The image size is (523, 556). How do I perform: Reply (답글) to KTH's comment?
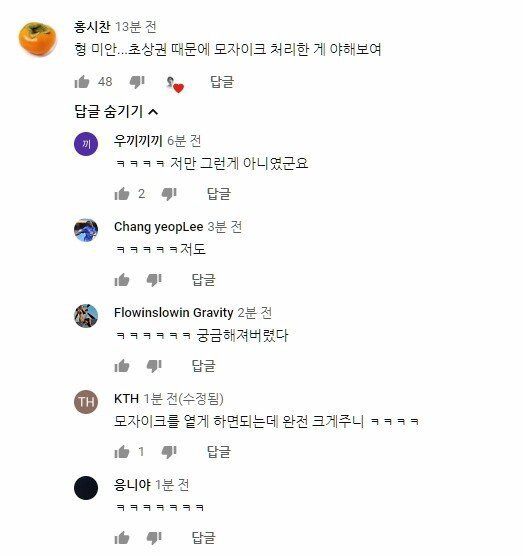coord(219,452)
